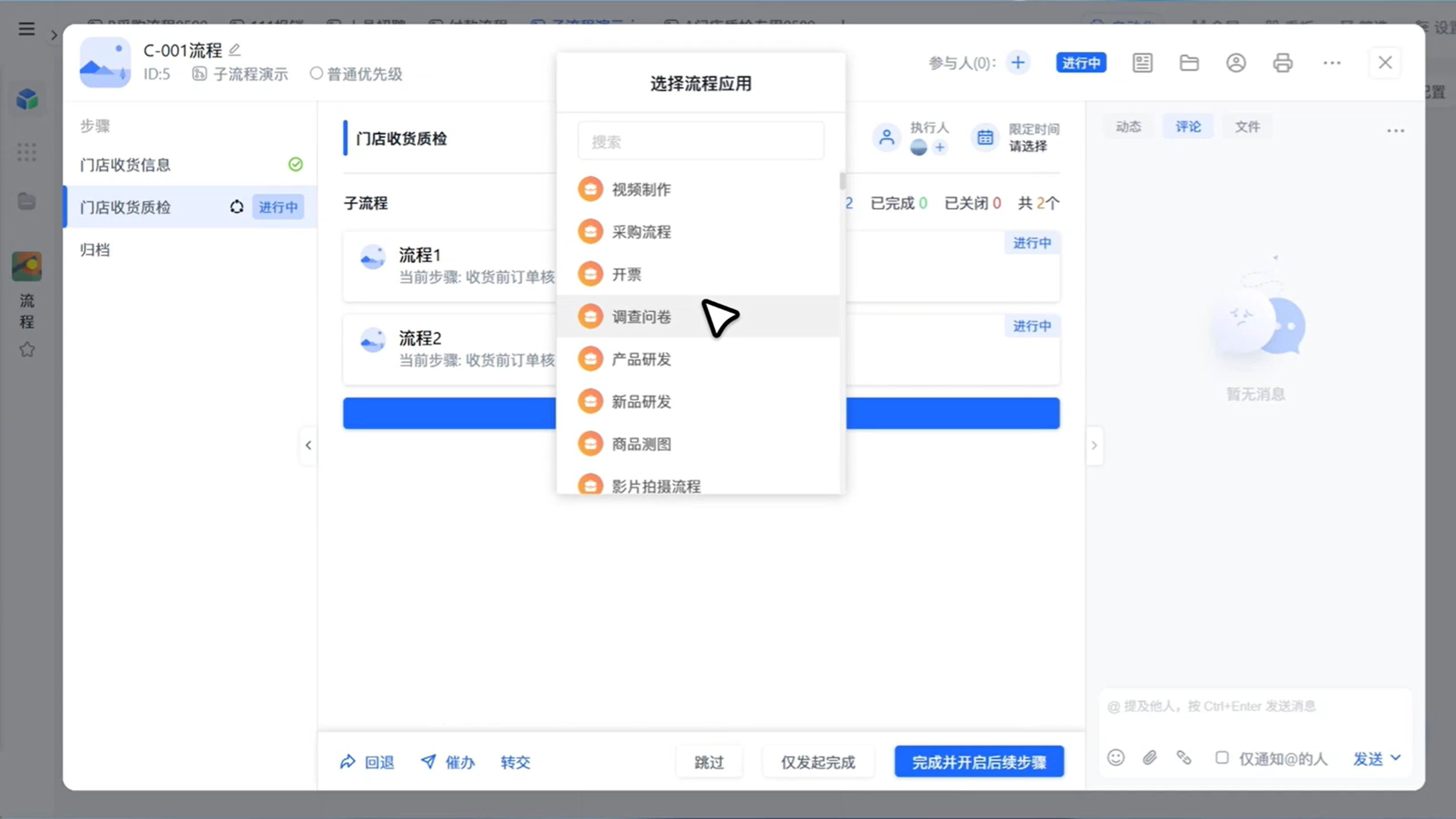This screenshot has height=819, width=1456.
Task: Expand the 发送 dropdown arrow
Action: 1396,758
